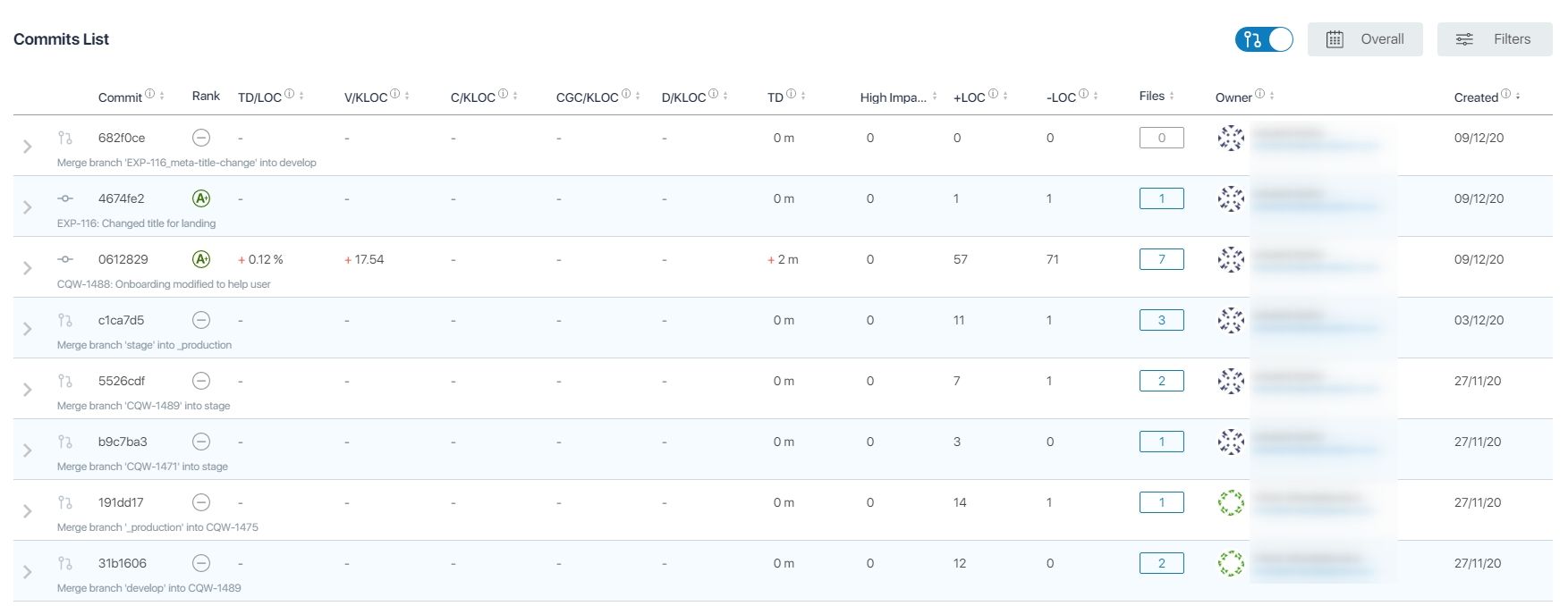This screenshot has height=606, width=1568.
Task: Click the info icon next to Commit header
Action: tap(150, 95)
